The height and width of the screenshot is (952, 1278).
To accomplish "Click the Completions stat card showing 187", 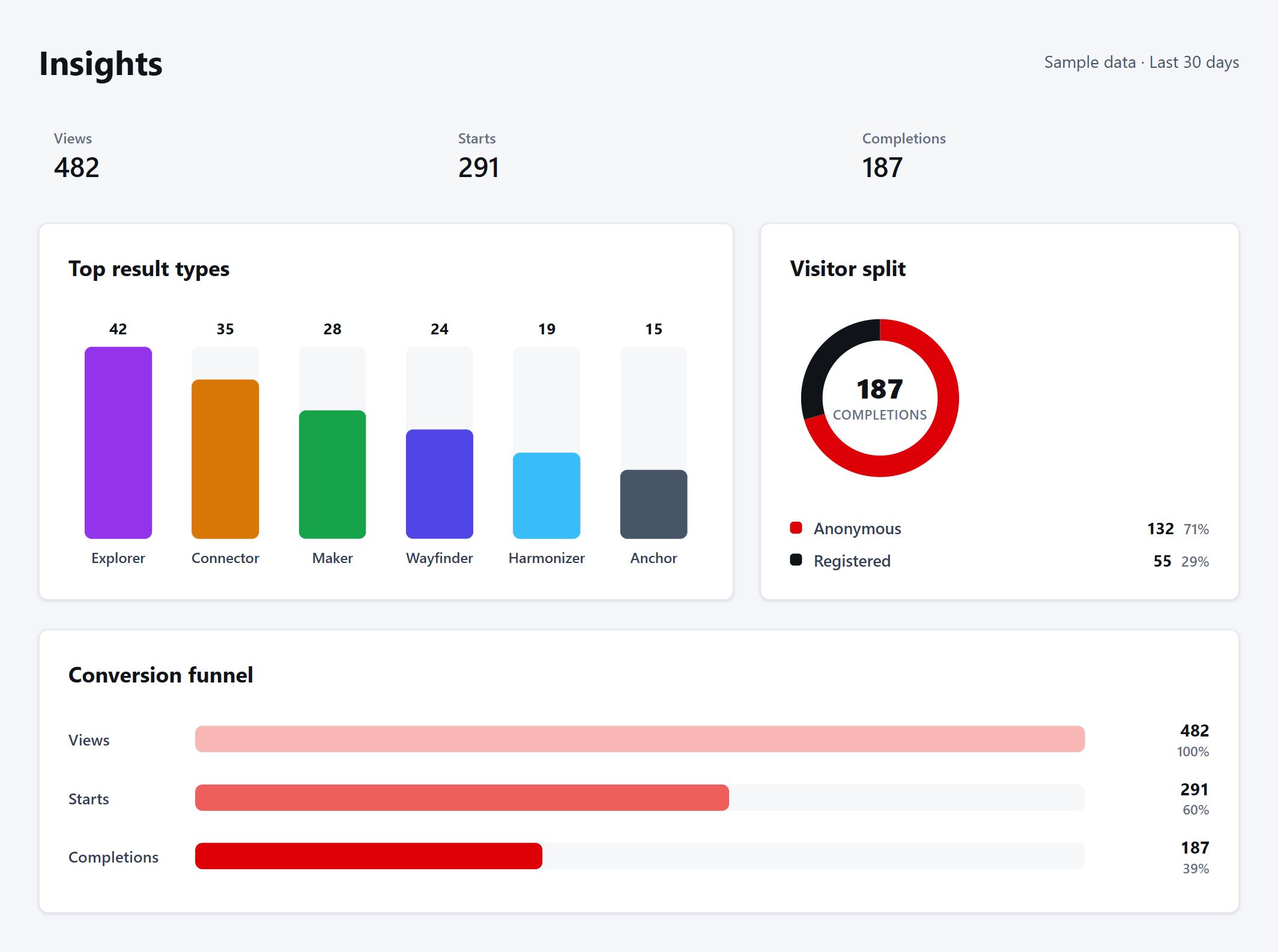I will (1043, 154).
